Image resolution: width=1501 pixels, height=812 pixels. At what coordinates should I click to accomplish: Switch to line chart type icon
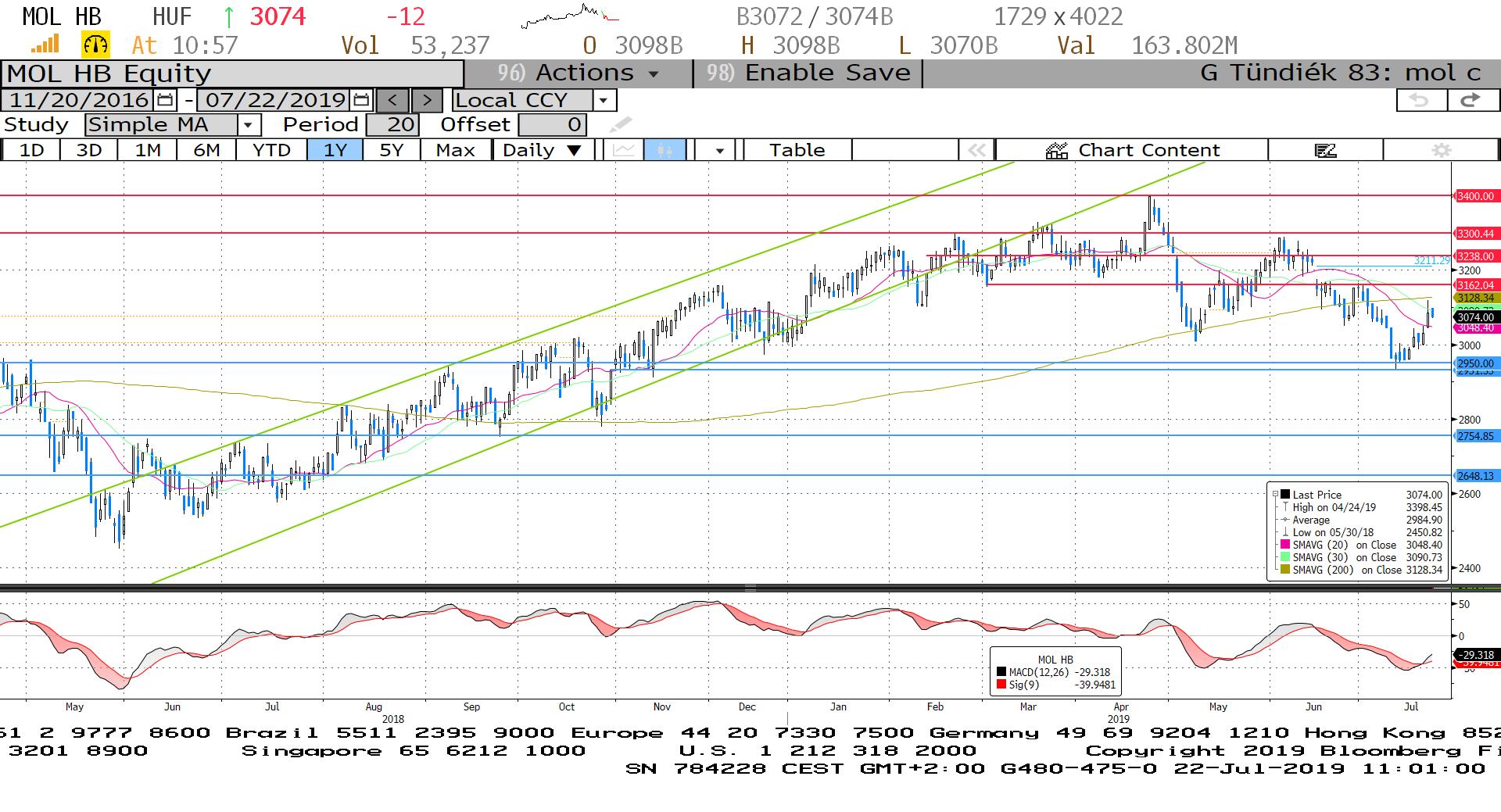[x=624, y=150]
